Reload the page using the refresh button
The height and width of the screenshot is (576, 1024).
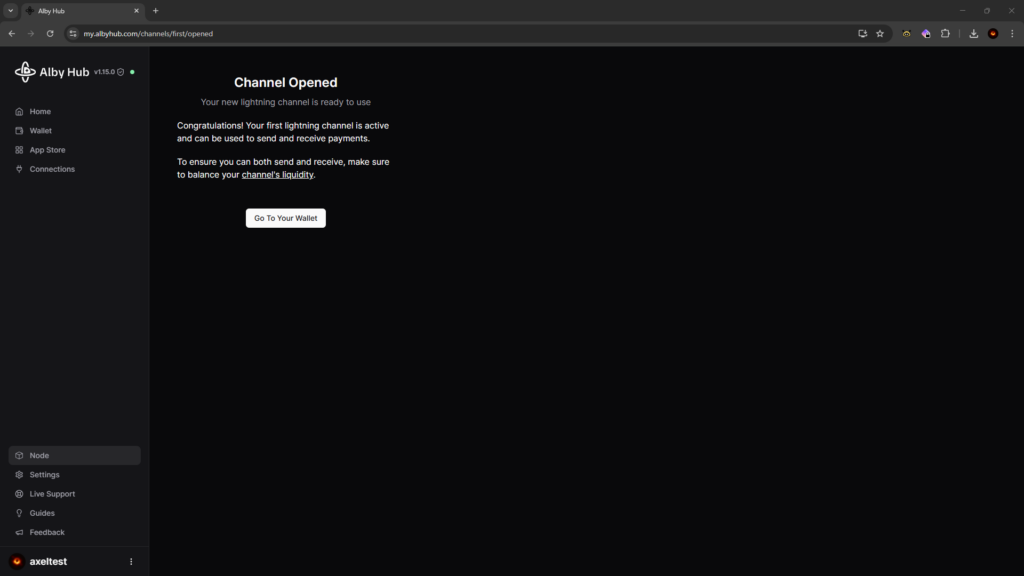click(50, 33)
